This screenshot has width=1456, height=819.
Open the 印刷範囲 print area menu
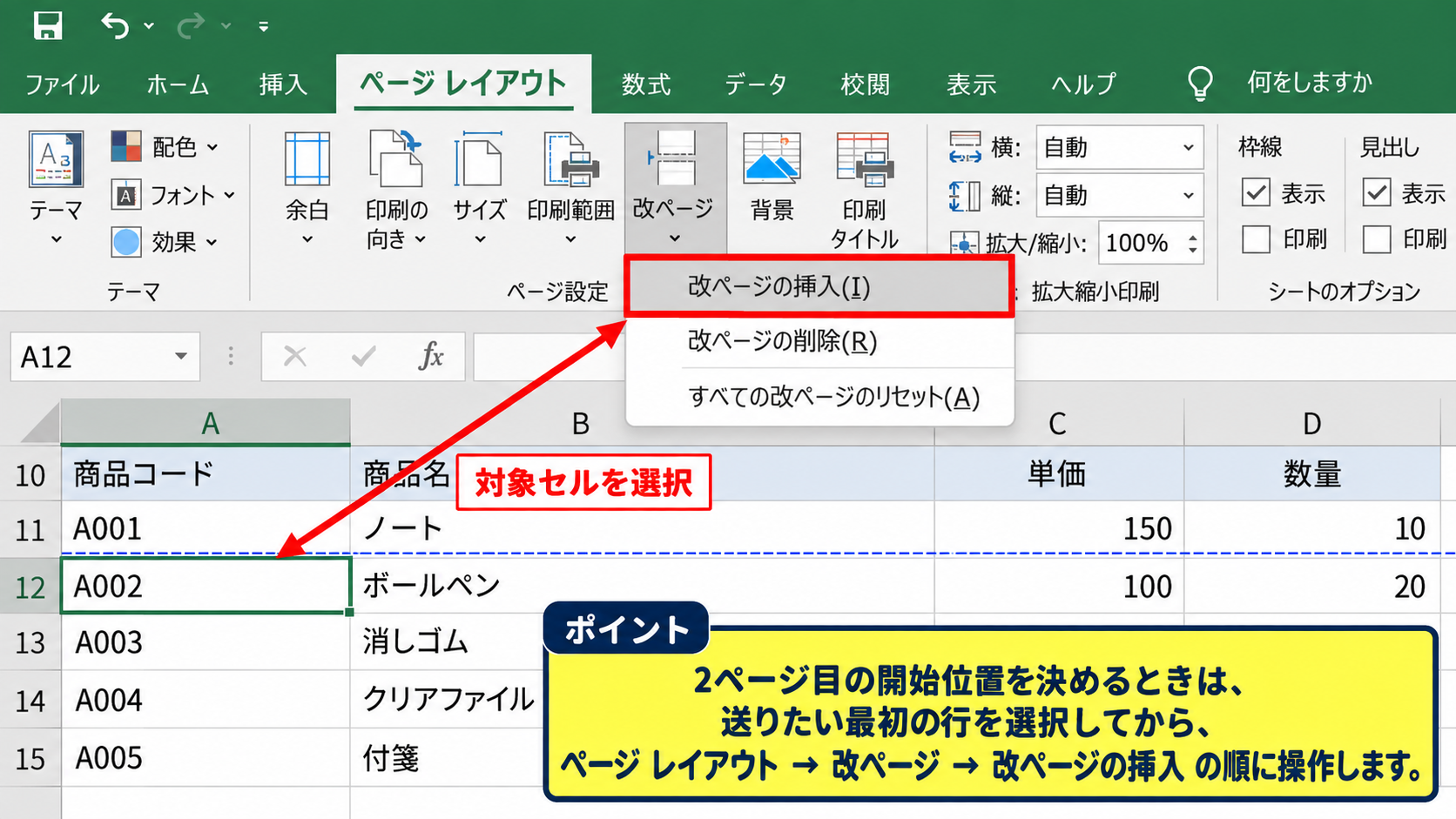tap(570, 187)
